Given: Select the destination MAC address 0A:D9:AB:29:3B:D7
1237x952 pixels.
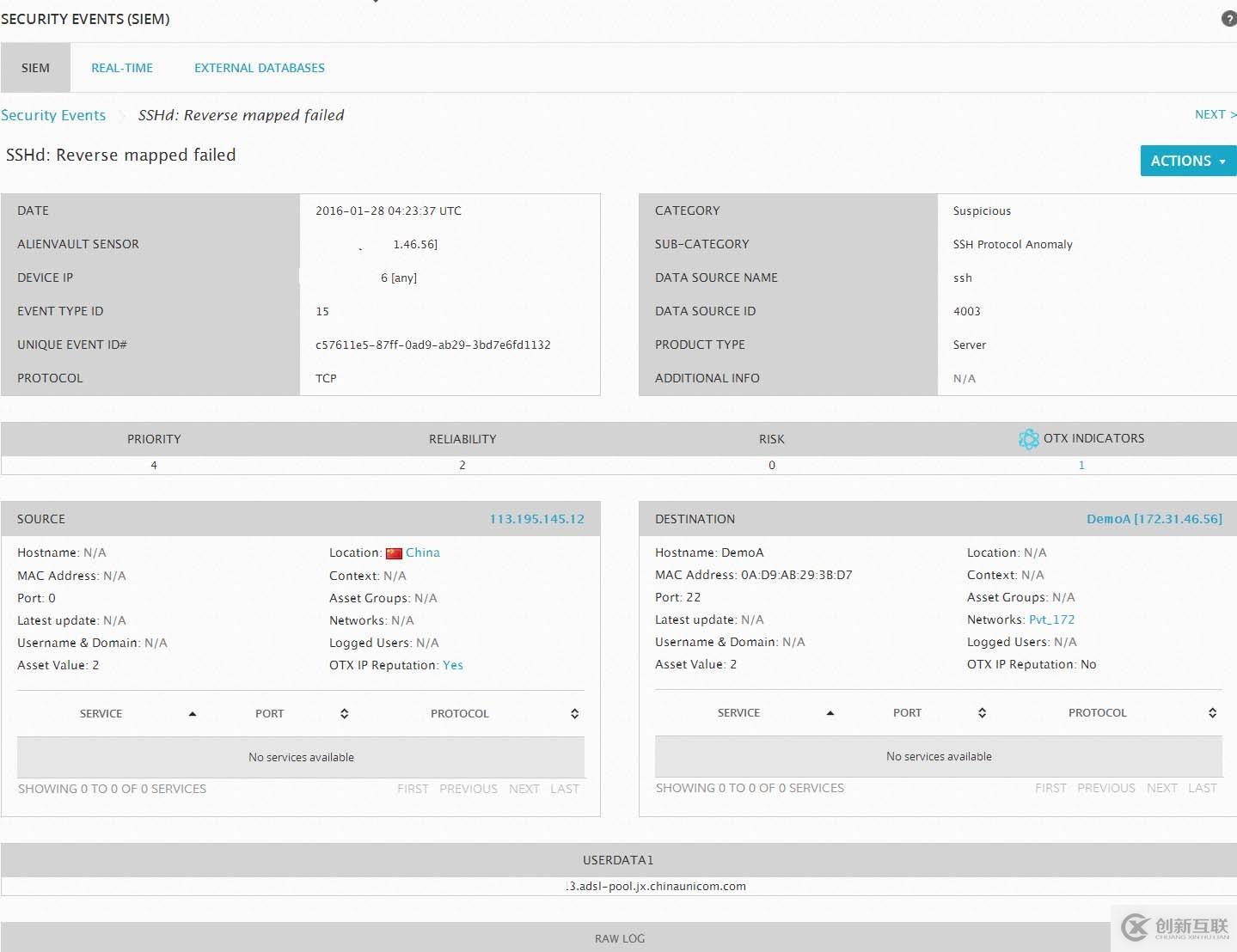Looking at the screenshot, I should (x=797, y=575).
